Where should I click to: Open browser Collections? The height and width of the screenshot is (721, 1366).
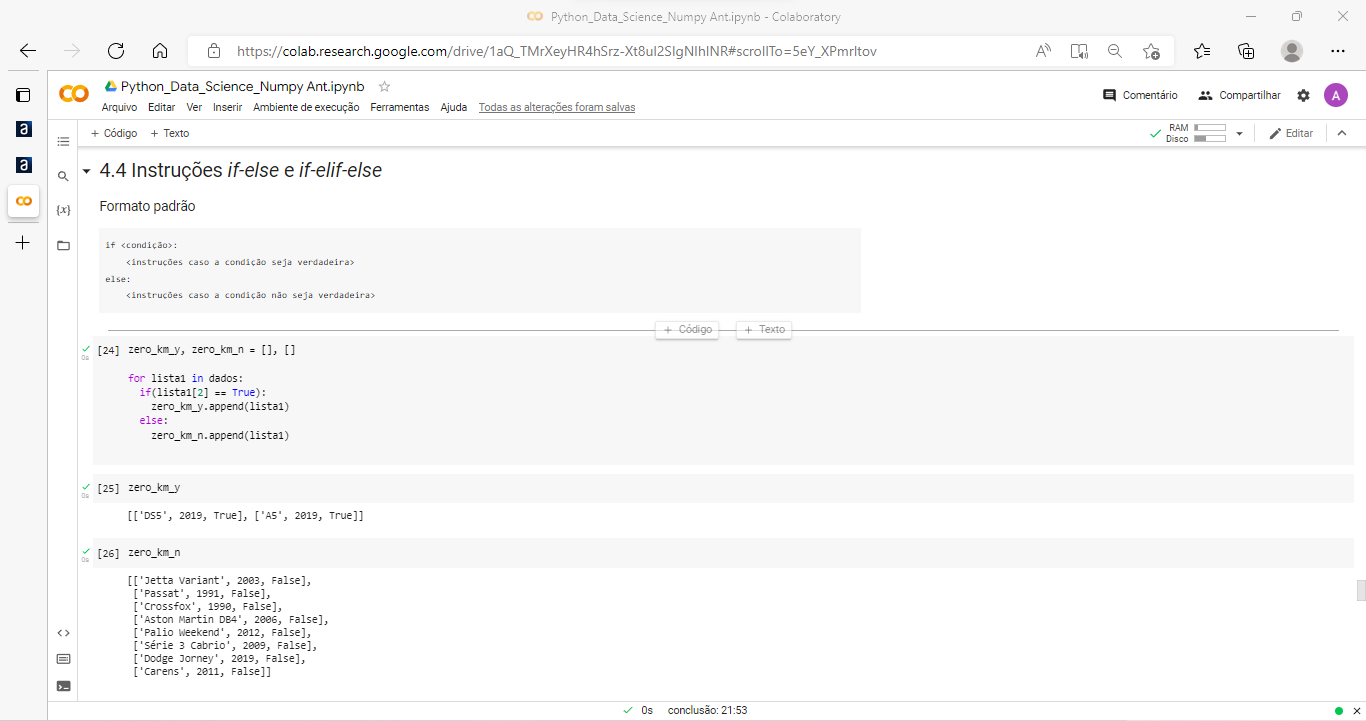point(1246,51)
